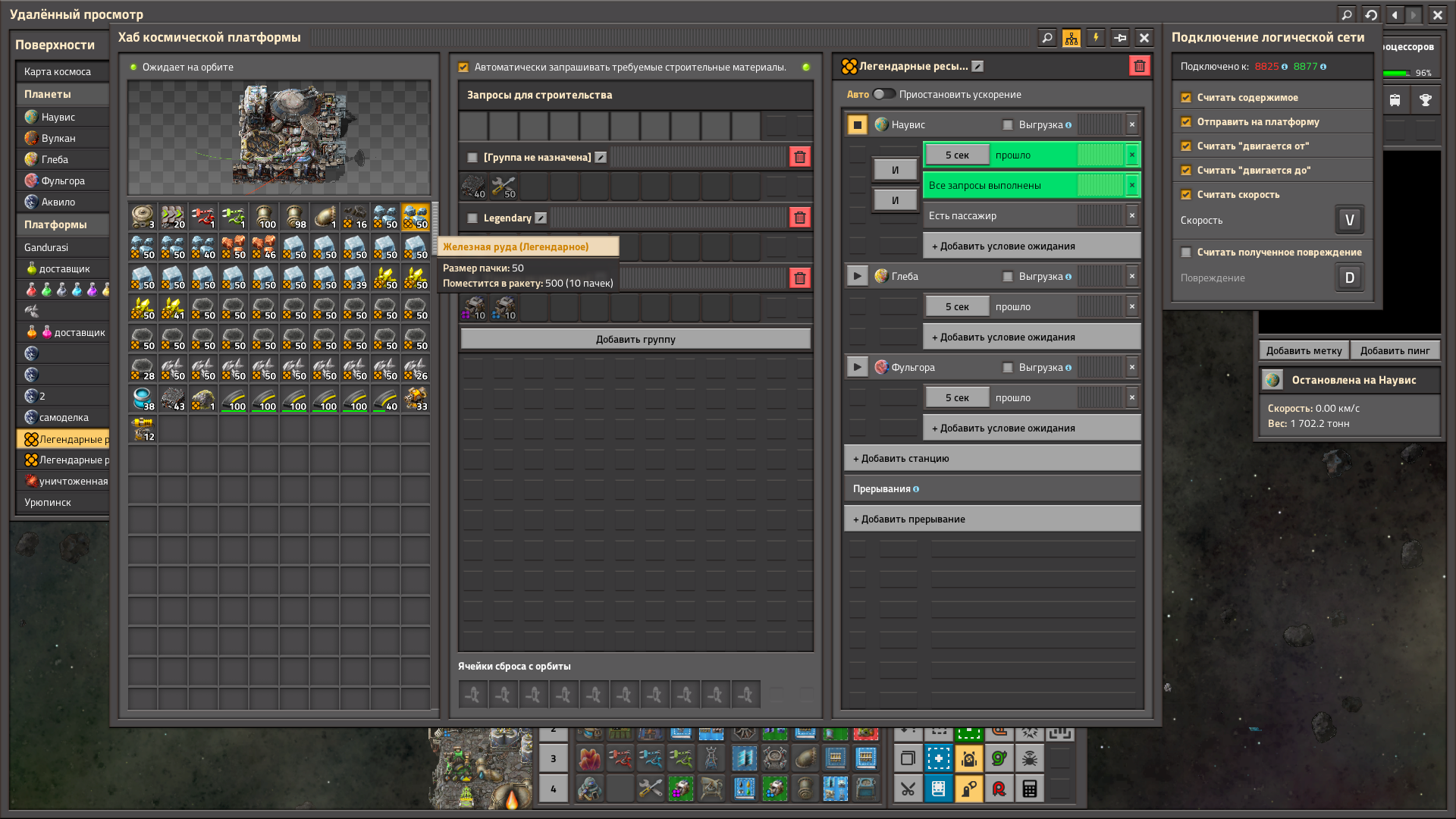Toggle the Авто pause thrust switch
Screen dimensions: 1456x819
point(883,94)
